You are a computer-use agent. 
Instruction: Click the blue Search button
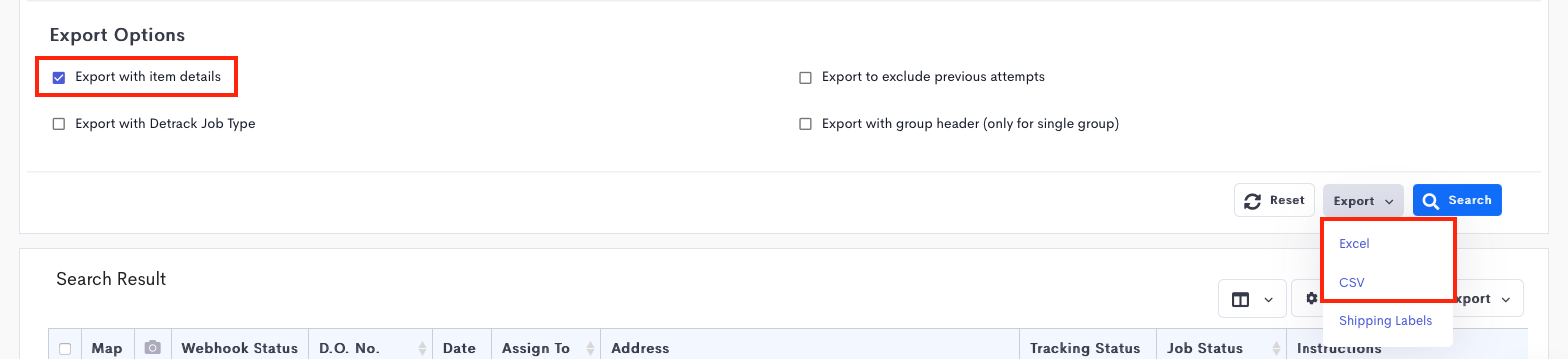[x=1457, y=200]
